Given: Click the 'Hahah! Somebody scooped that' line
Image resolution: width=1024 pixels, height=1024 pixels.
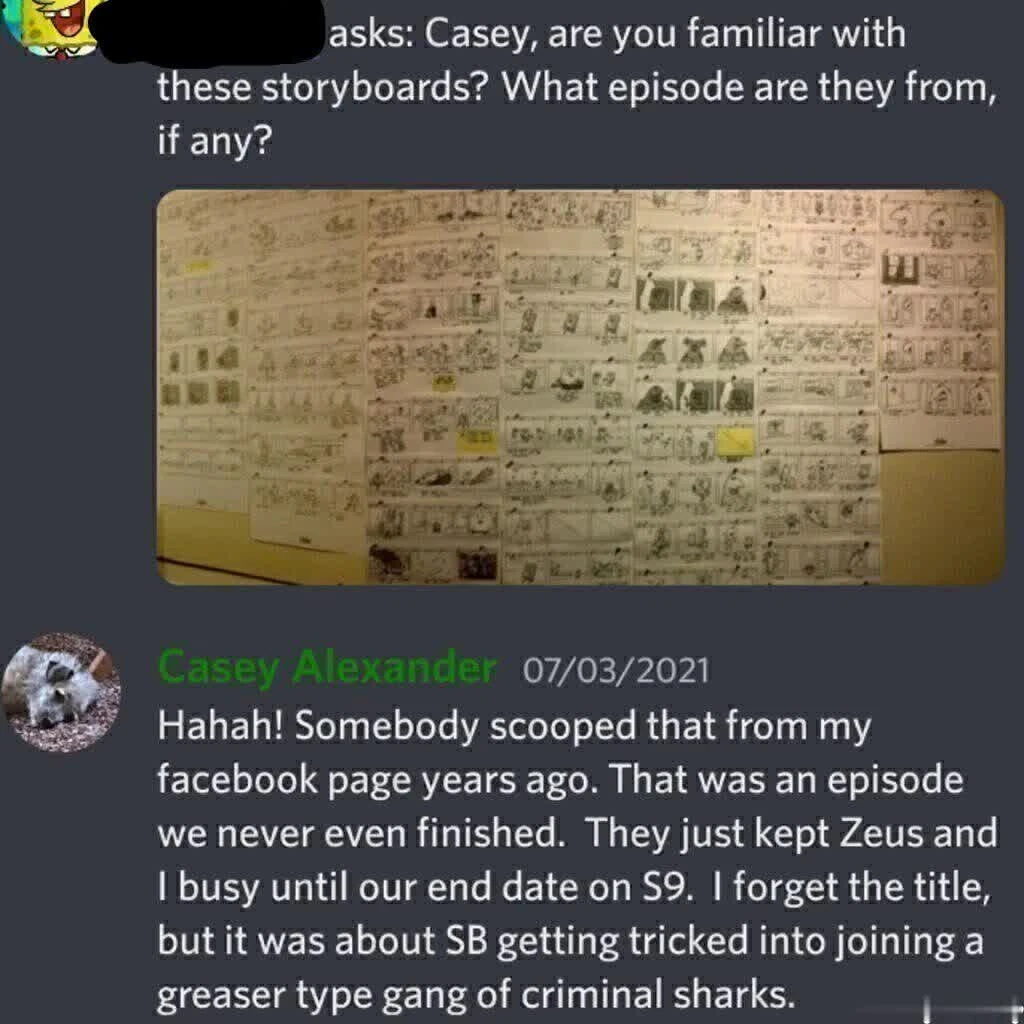Looking at the screenshot, I should click(515, 726).
